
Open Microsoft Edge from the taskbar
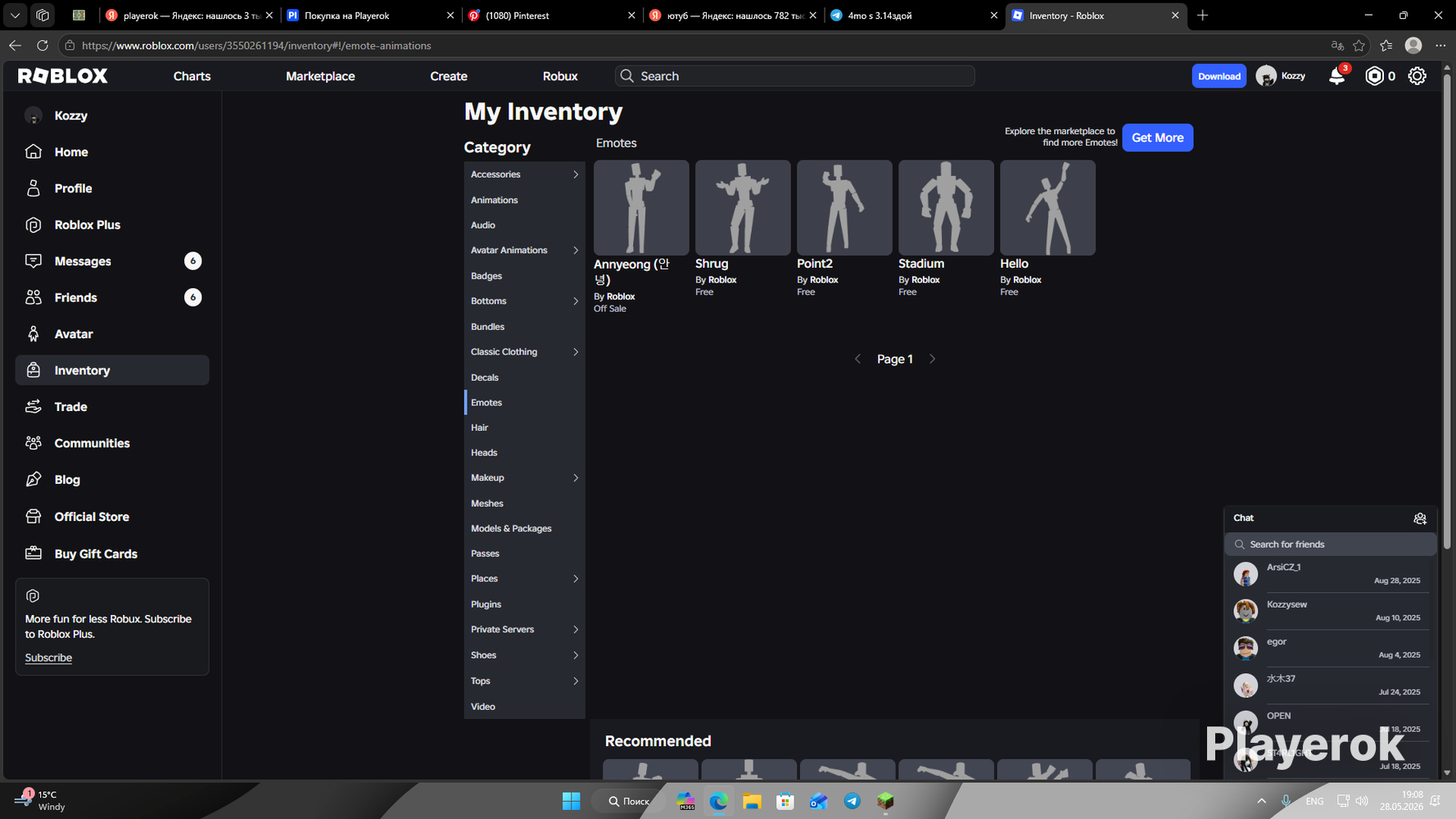coord(718,801)
